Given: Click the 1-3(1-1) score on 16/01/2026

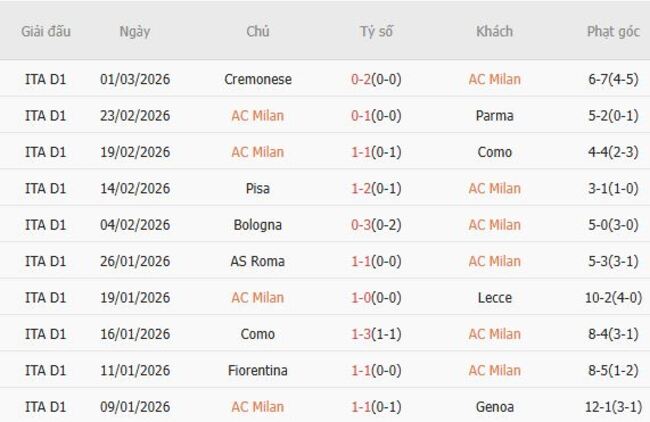Looking at the screenshot, I should pos(376,334).
